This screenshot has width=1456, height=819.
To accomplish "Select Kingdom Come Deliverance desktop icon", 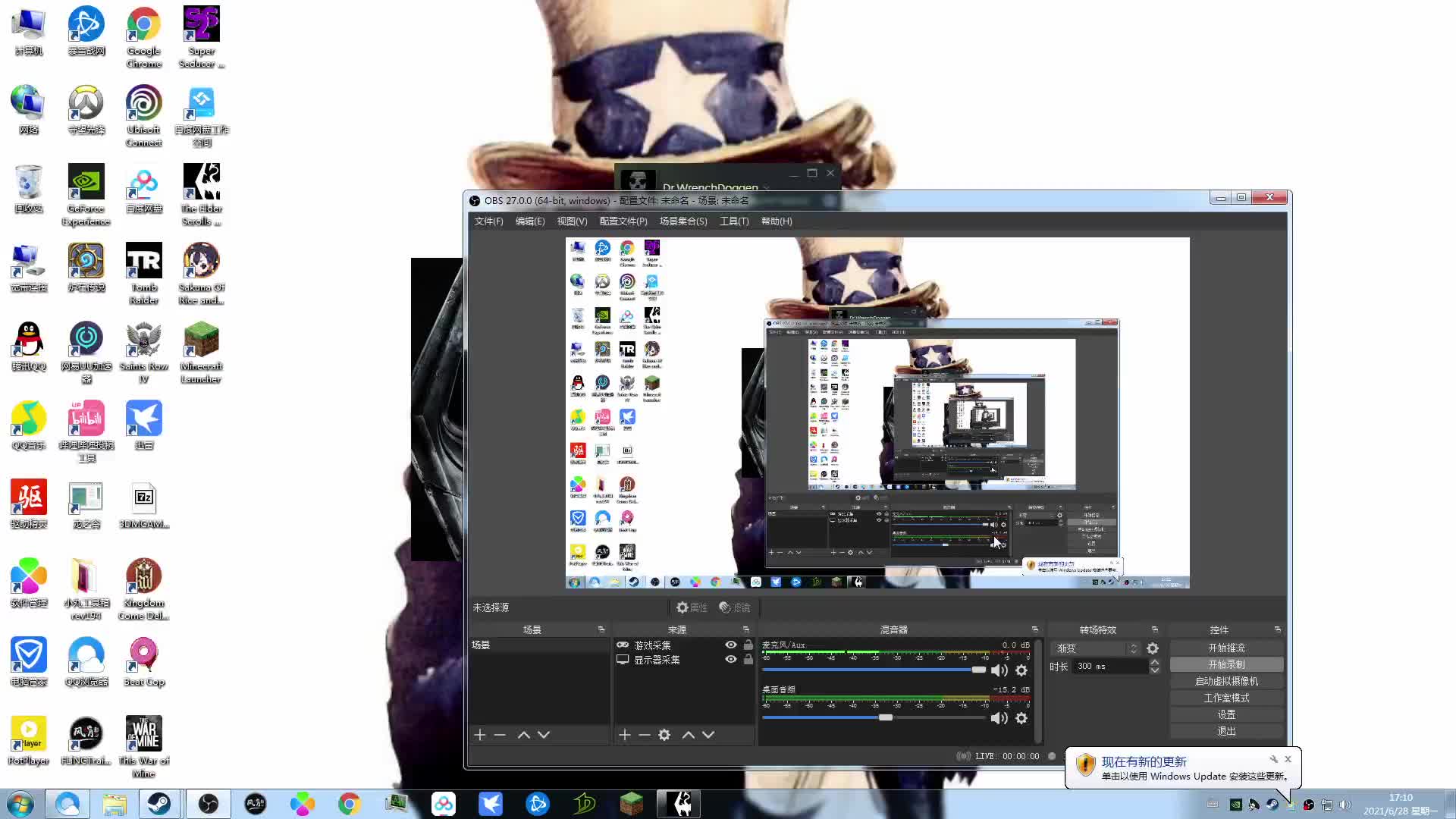I will coord(143,589).
